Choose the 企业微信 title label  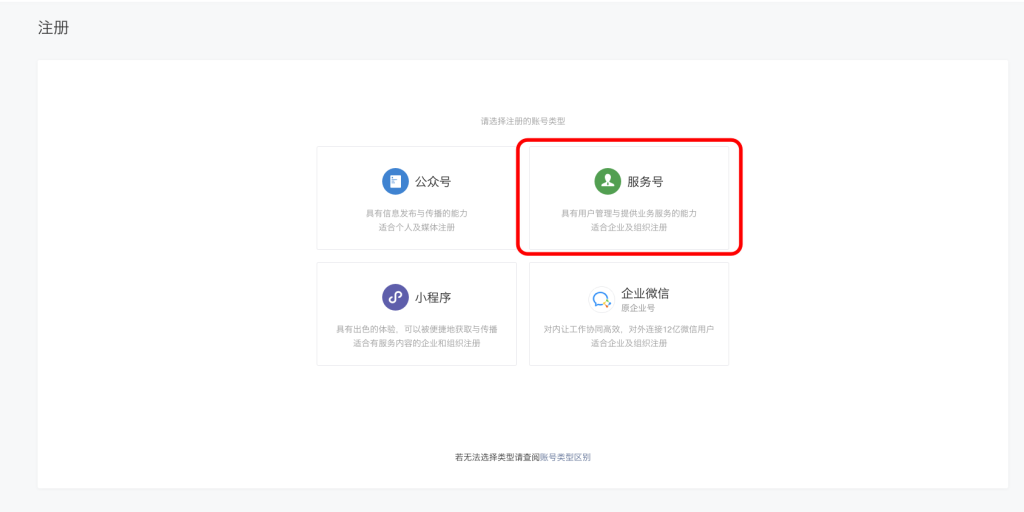[645, 293]
